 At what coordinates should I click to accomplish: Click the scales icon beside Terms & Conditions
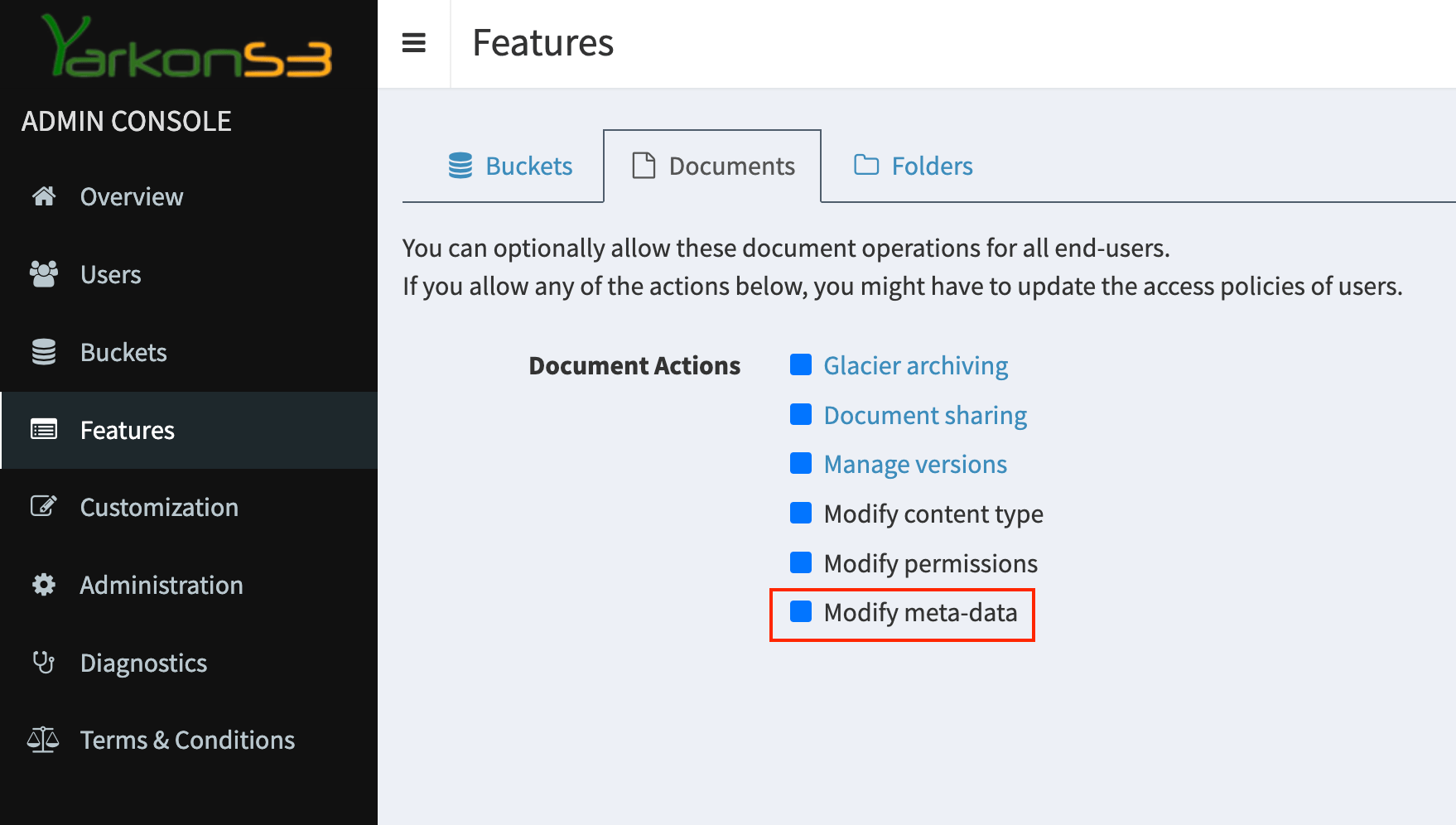[x=44, y=740]
